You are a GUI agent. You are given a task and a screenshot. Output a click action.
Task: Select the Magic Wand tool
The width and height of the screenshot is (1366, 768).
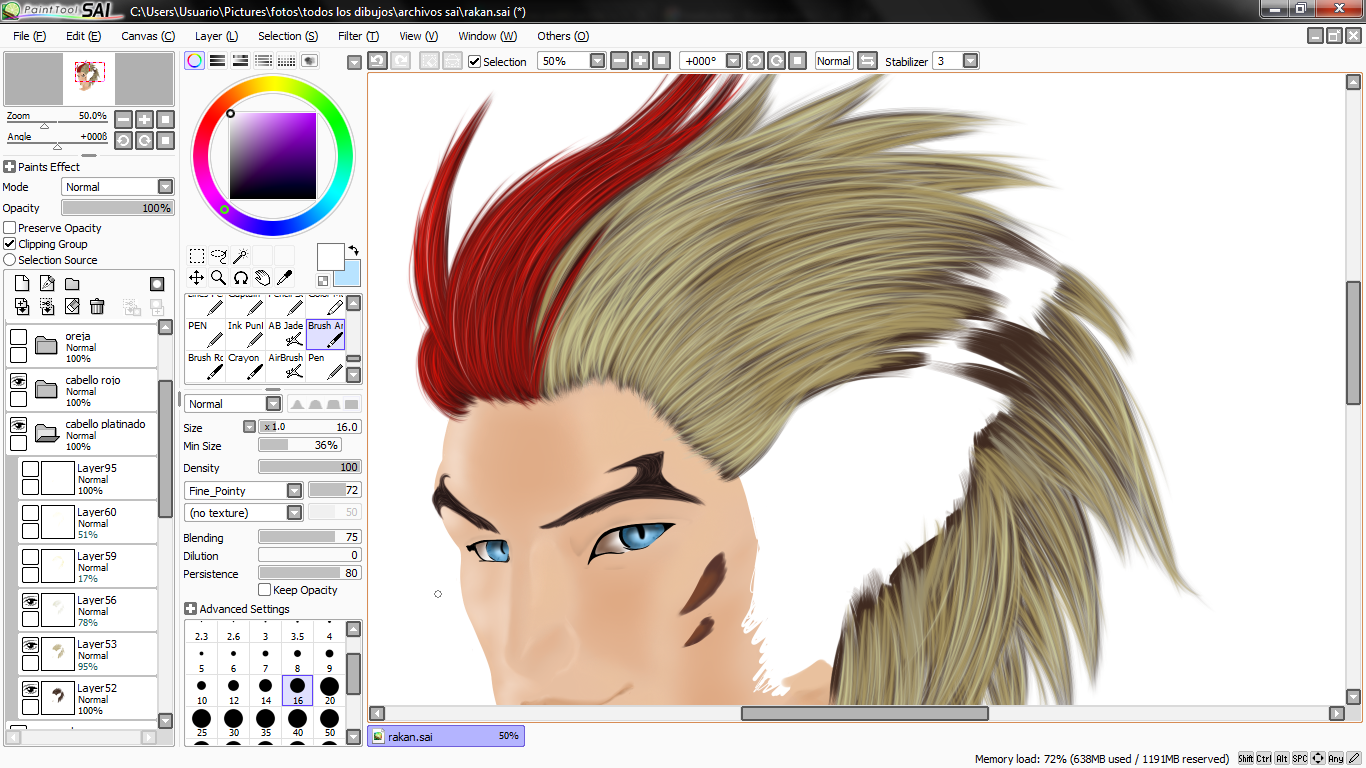[240, 256]
